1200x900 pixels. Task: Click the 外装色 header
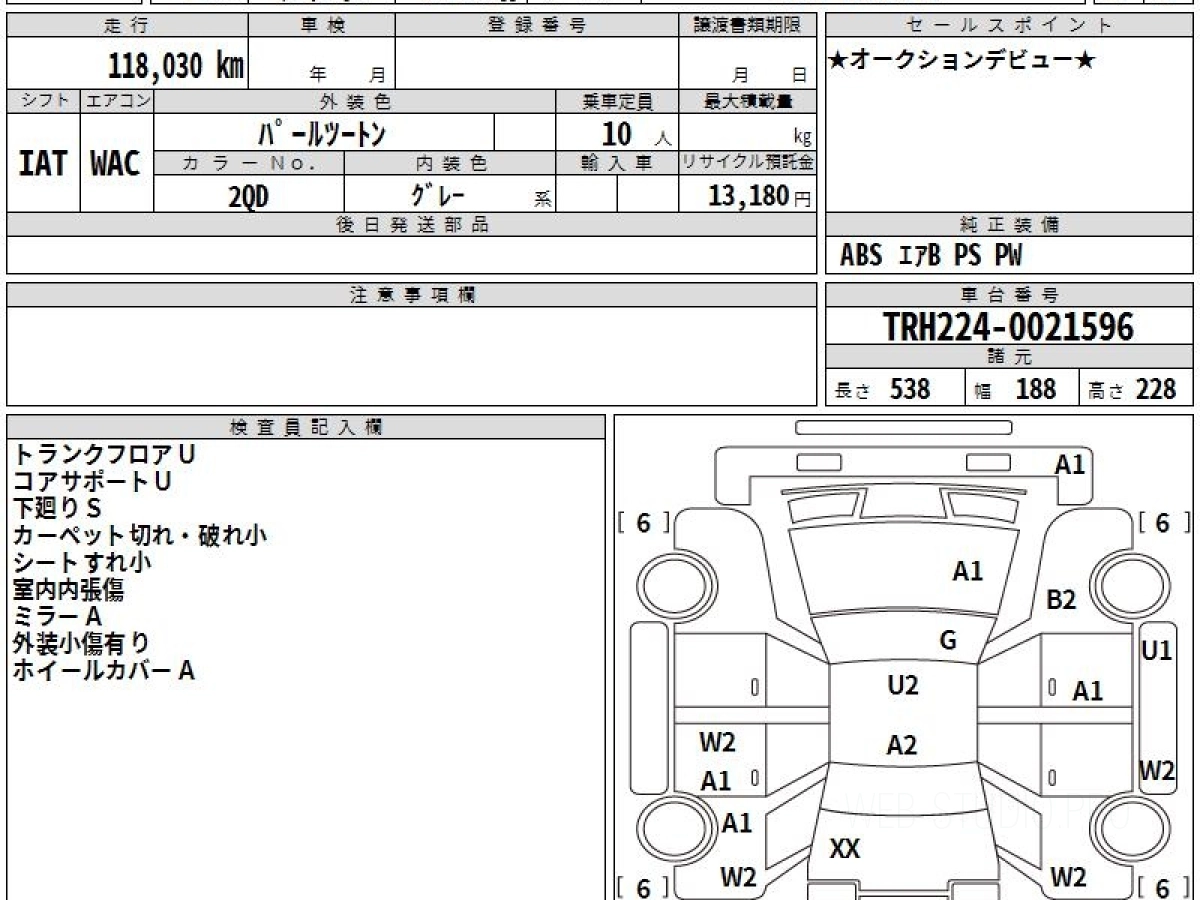pos(355,101)
